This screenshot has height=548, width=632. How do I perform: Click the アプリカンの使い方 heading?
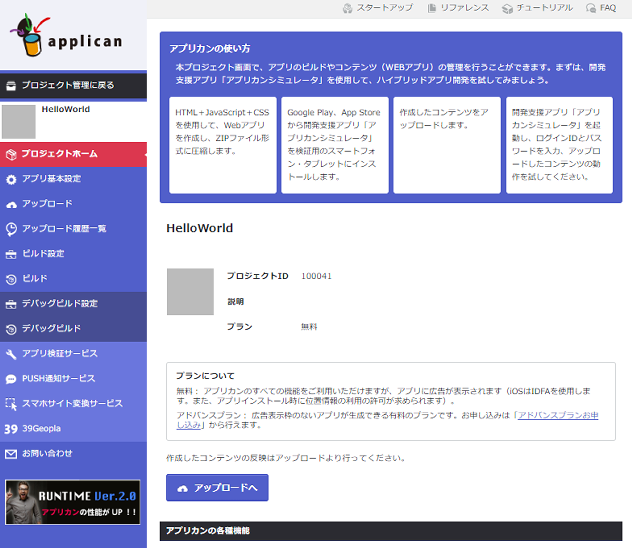tap(210, 49)
